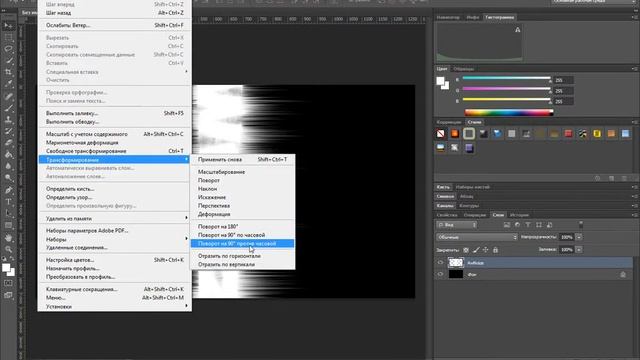This screenshot has height=360, width=640.
Task: Select the Magic Wand tool
Action: [8, 61]
